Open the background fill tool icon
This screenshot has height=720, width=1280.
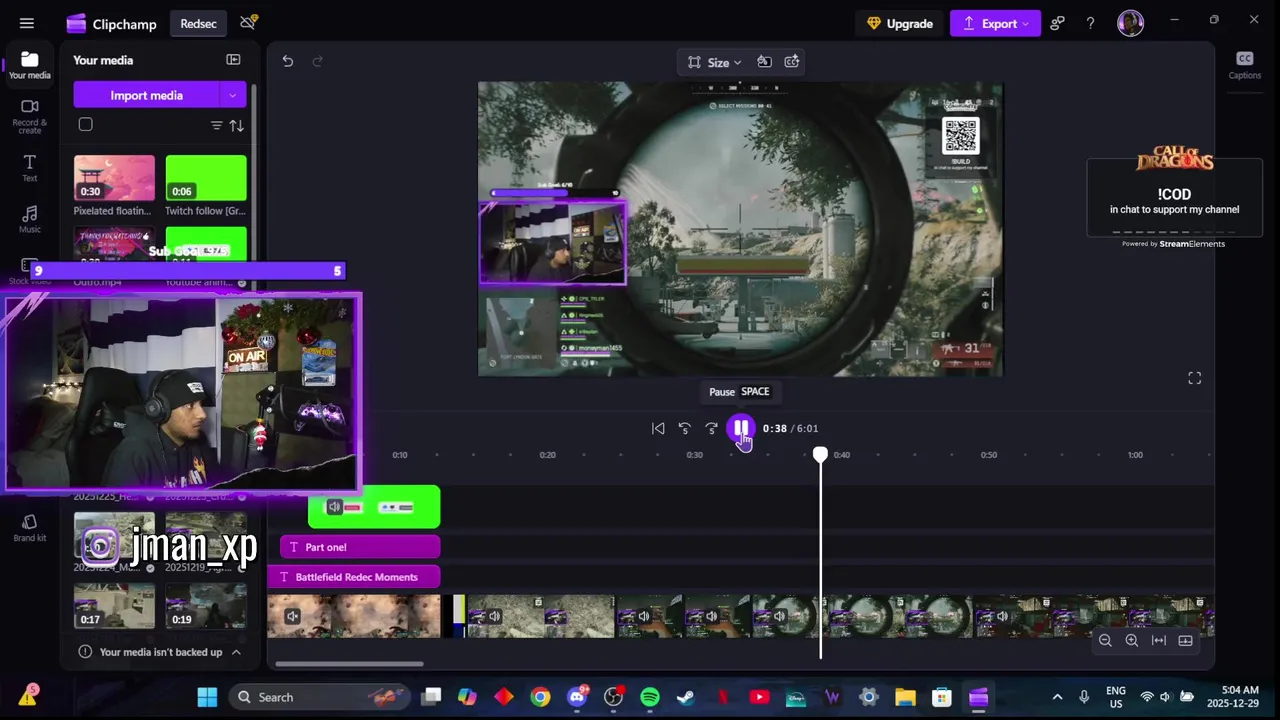[x=764, y=62]
